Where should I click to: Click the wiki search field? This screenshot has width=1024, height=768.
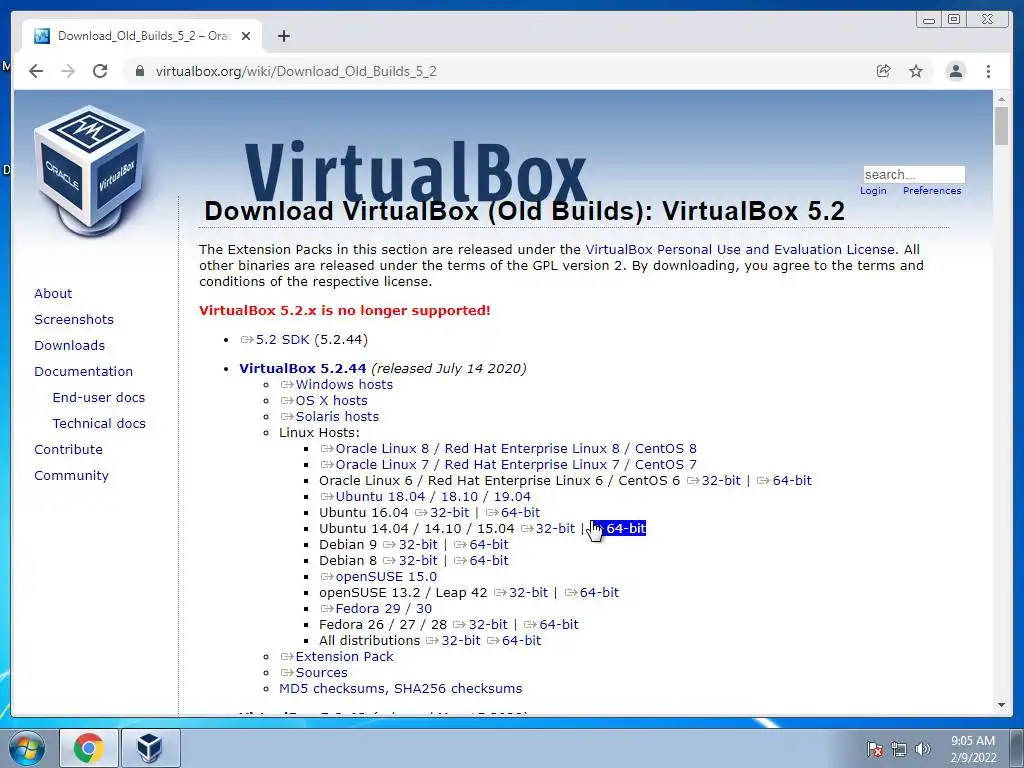(914, 174)
